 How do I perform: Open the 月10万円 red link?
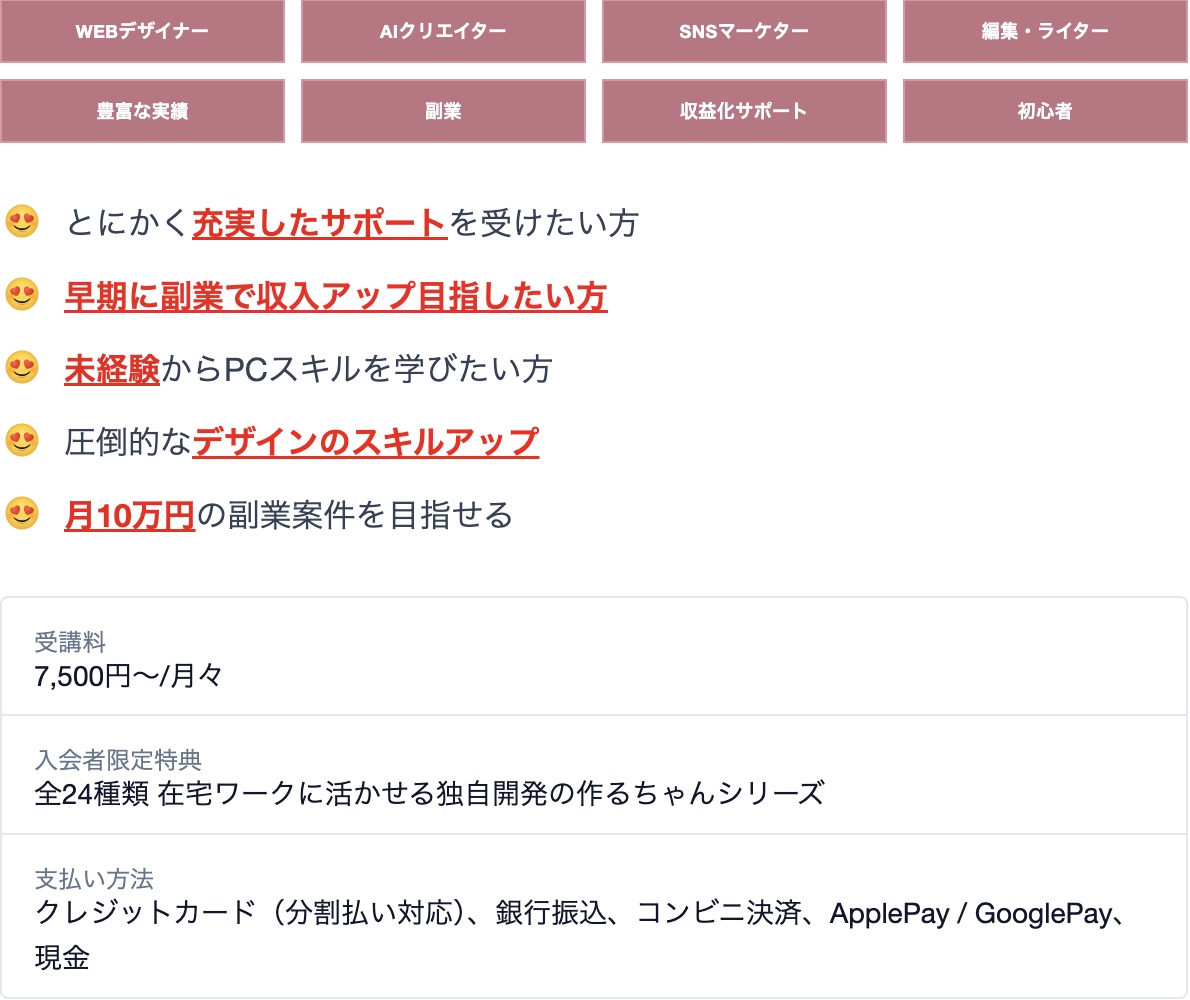point(129,515)
